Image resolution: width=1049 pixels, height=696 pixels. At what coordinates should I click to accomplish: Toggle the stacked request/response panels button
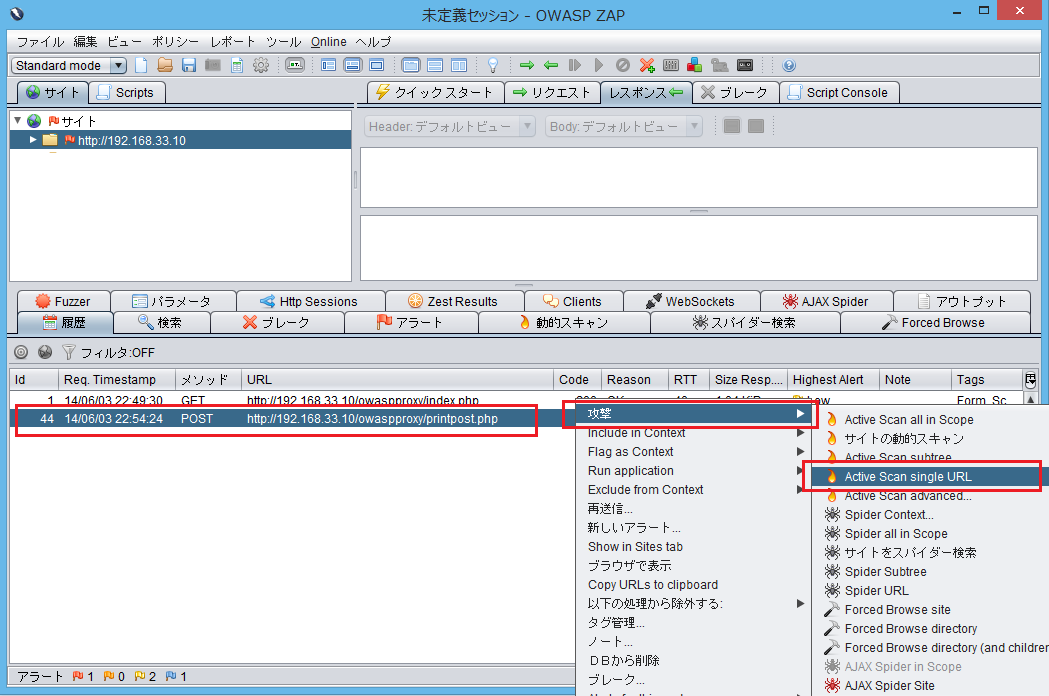point(435,65)
